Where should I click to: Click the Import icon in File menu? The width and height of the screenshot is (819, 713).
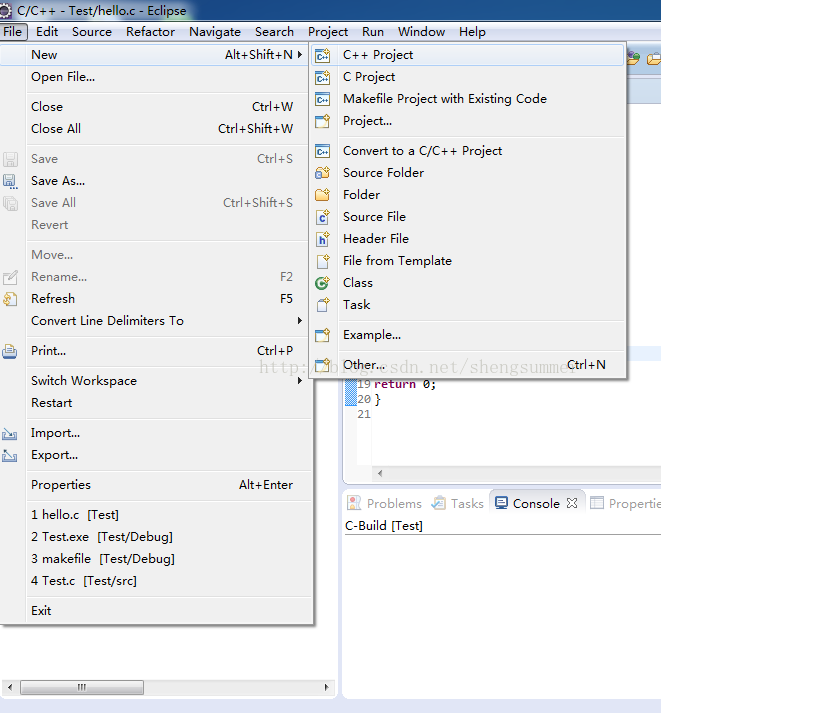[x=10, y=434]
